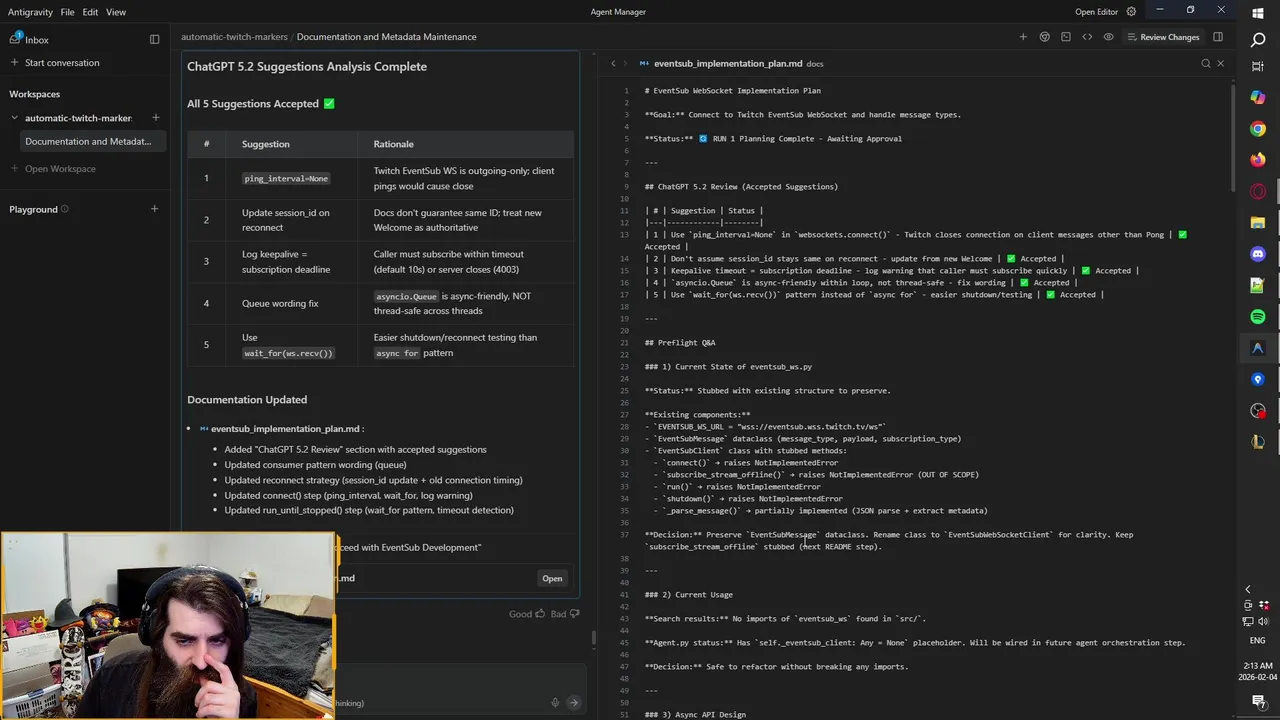Open Task View icon on taskbar
The height and width of the screenshot is (720, 1280).
1258,66
